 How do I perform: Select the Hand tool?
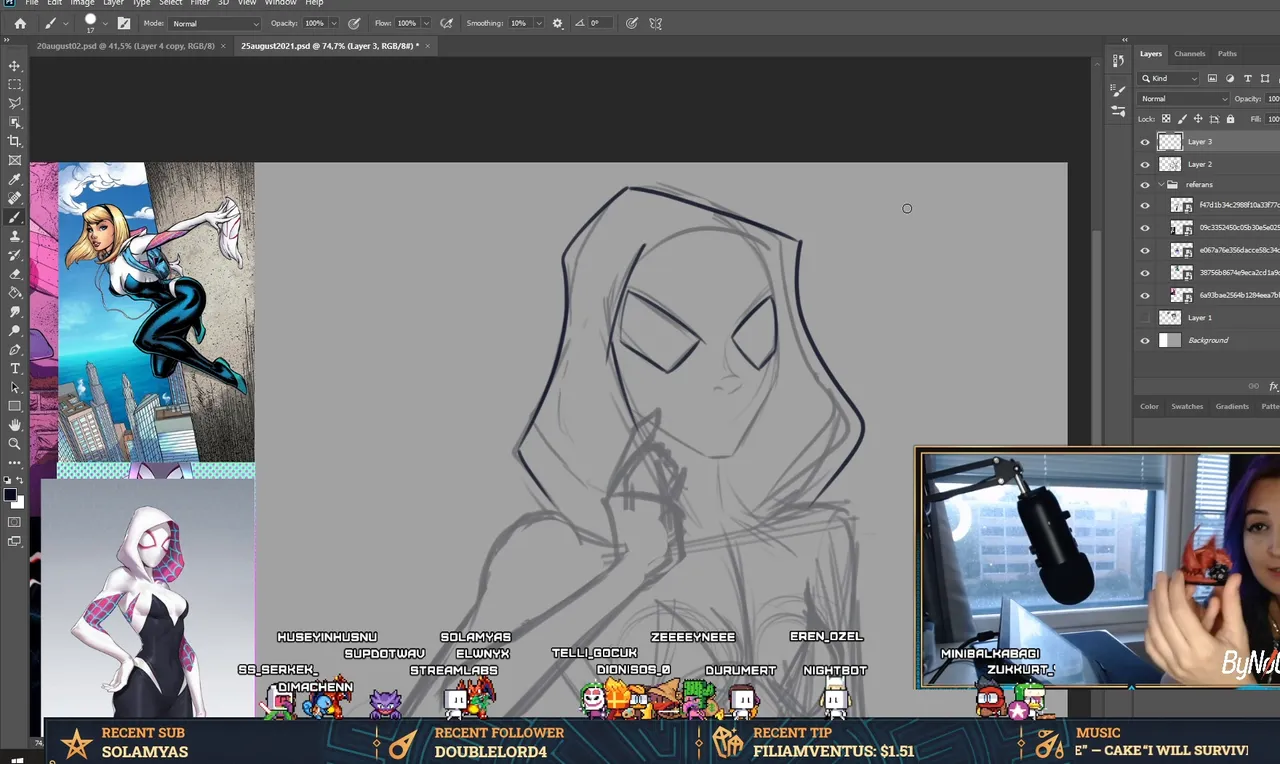tap(15, 425)
